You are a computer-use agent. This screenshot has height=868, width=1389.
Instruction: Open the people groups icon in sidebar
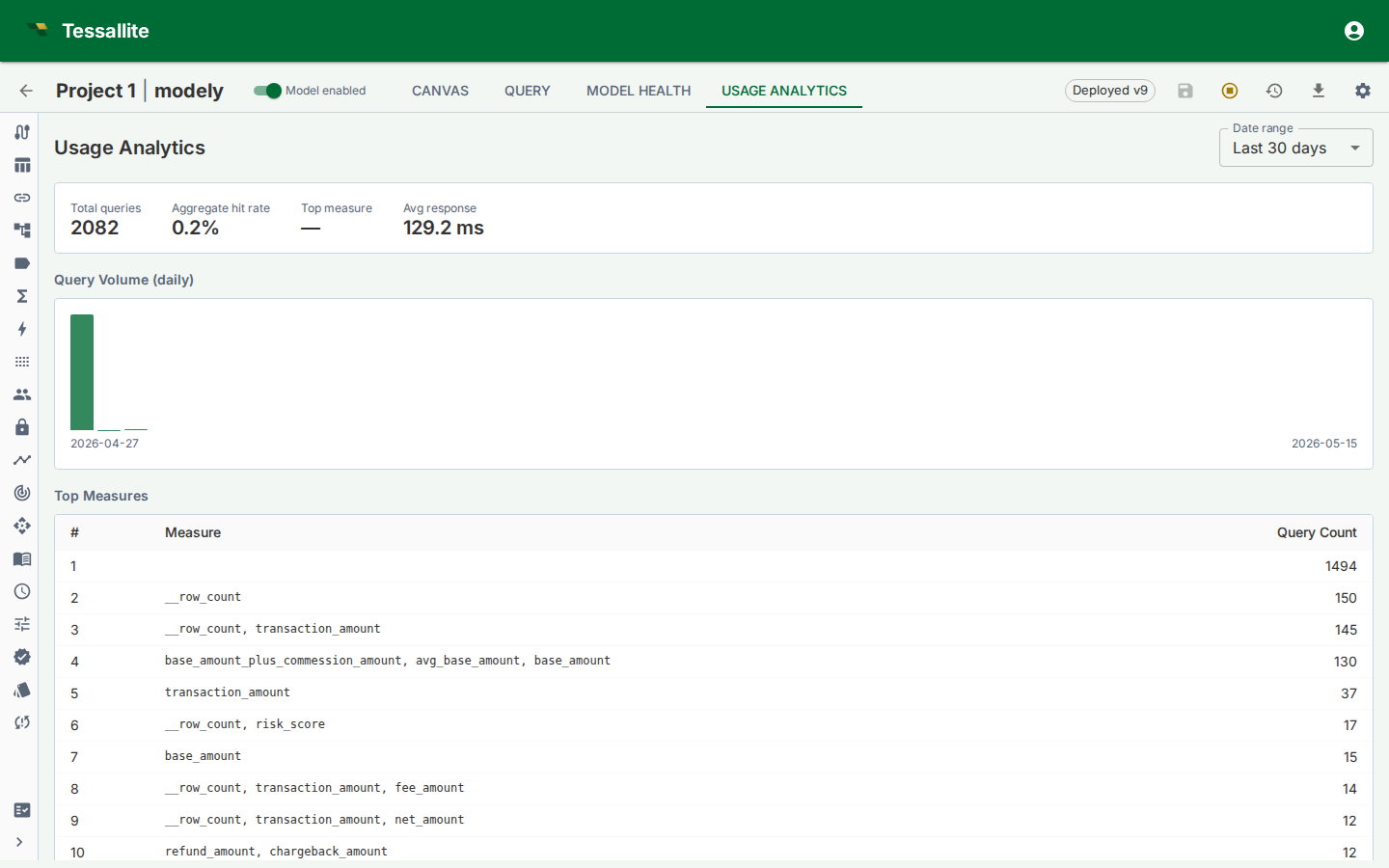click(x=22, y=394)
